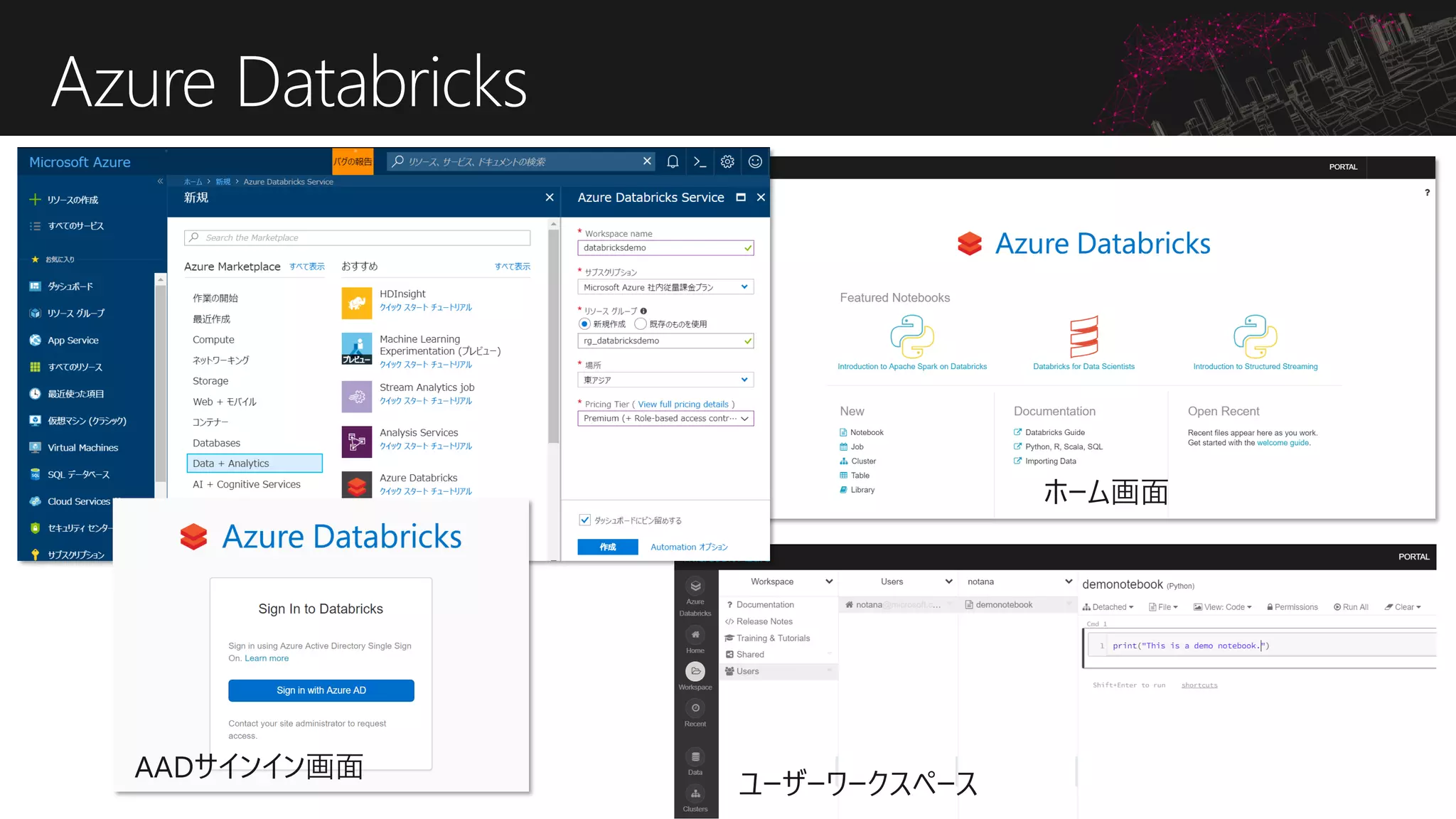Viewport: 1456px width, 819px height.
Task: Click the feedback smiley icon
Action: [755, 161]
